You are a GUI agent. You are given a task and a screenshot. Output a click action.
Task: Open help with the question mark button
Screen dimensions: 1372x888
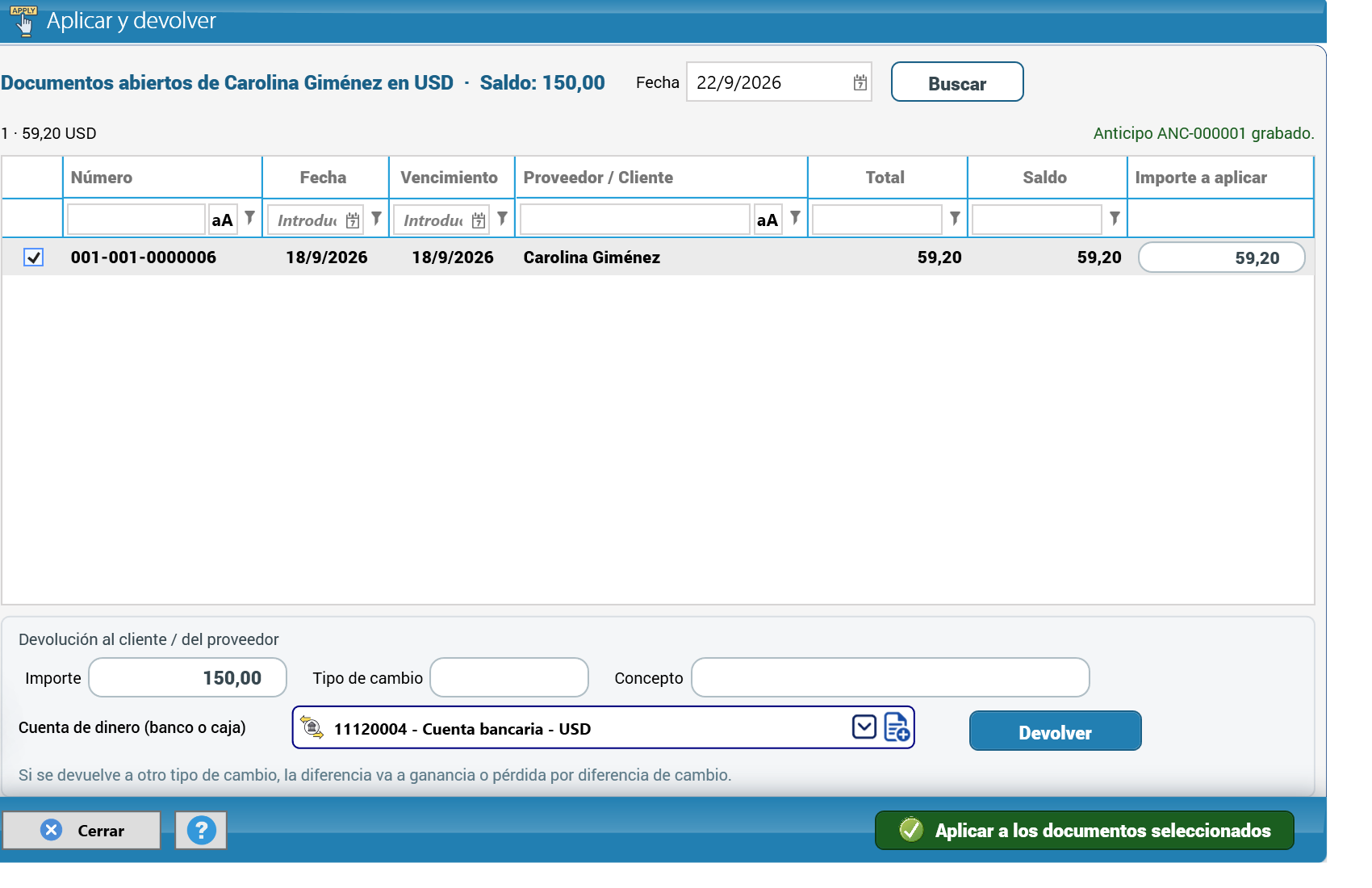pos(201,830)
